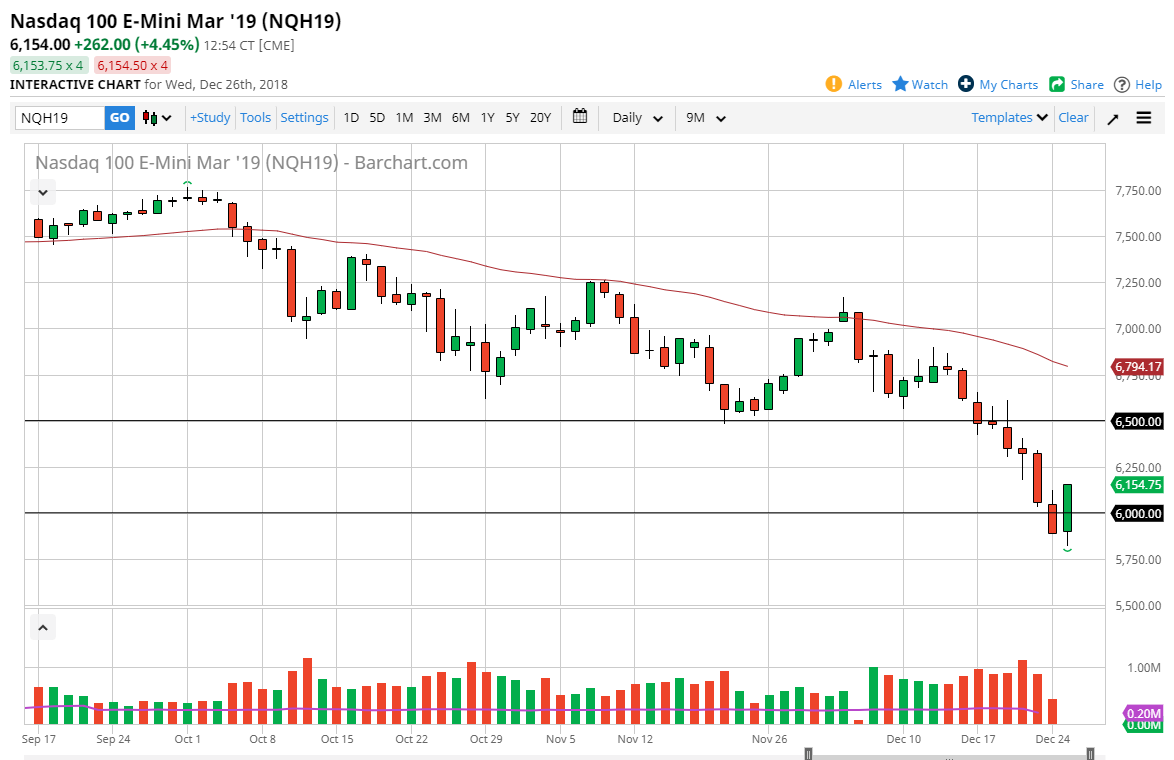Click the Clear link

1073,117
